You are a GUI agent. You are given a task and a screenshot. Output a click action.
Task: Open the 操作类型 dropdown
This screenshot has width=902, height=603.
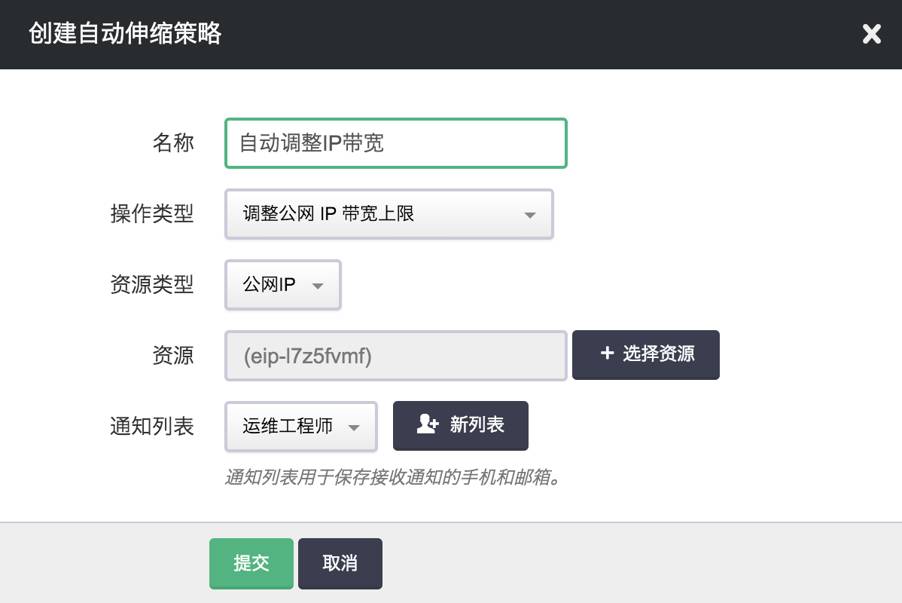(390, 214)
